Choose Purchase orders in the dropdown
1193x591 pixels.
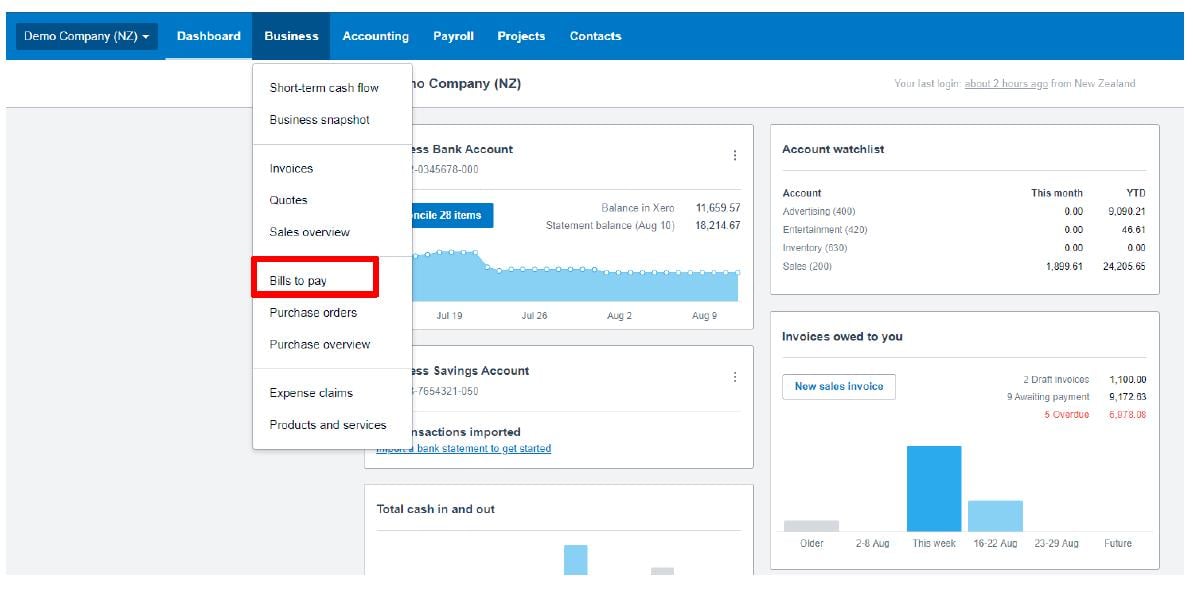click(x=313, y=313)
